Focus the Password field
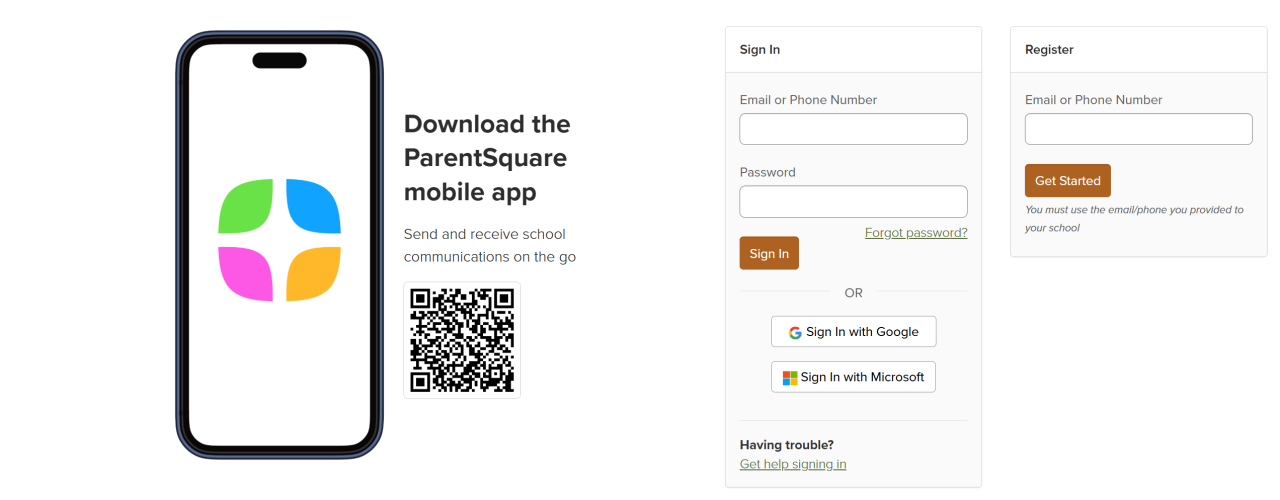Viewport: 1280px width, 500px height. click(853, 202)
